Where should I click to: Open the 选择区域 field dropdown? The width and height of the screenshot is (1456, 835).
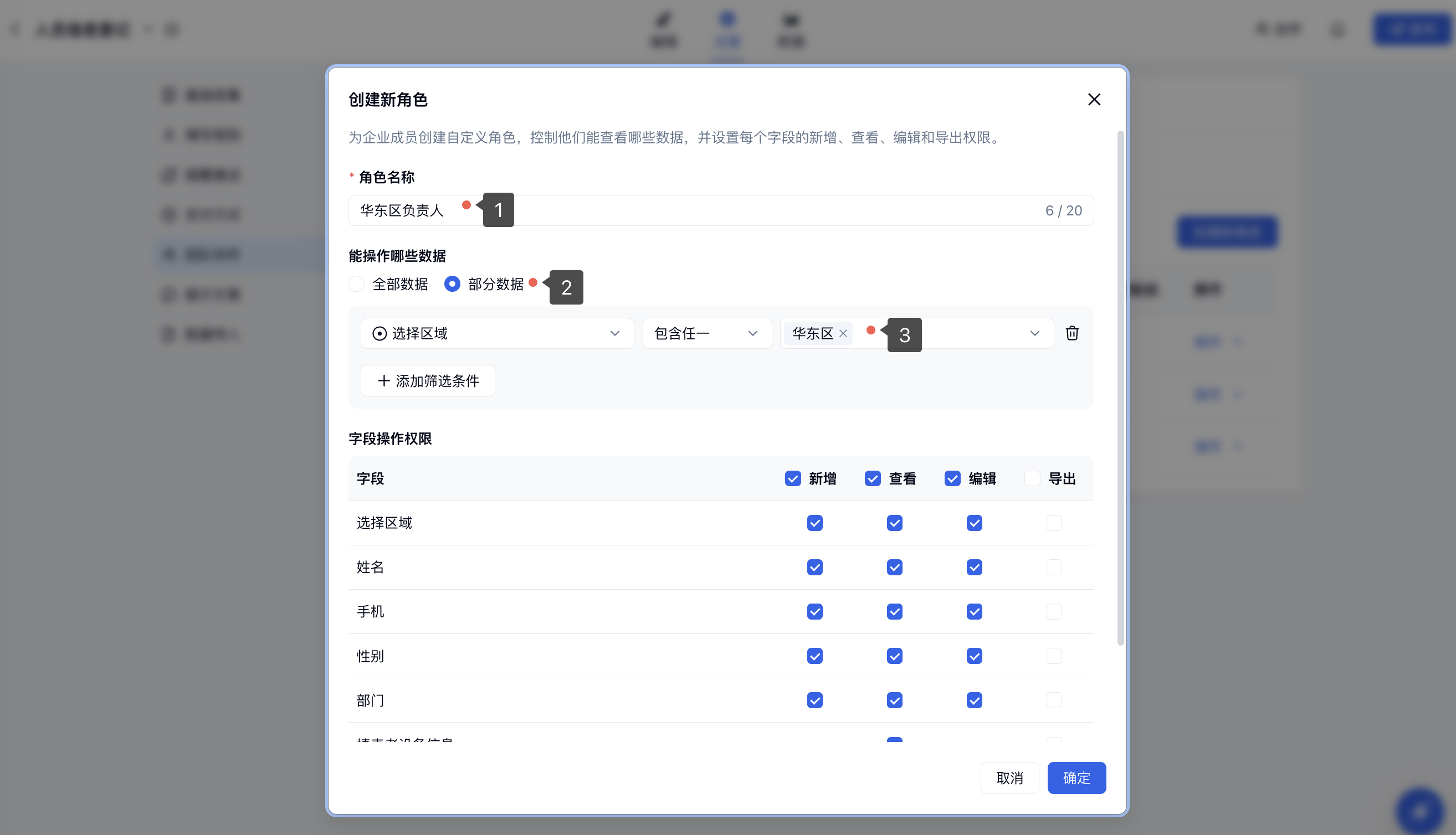pyautogui.click(x=497, y=333)
